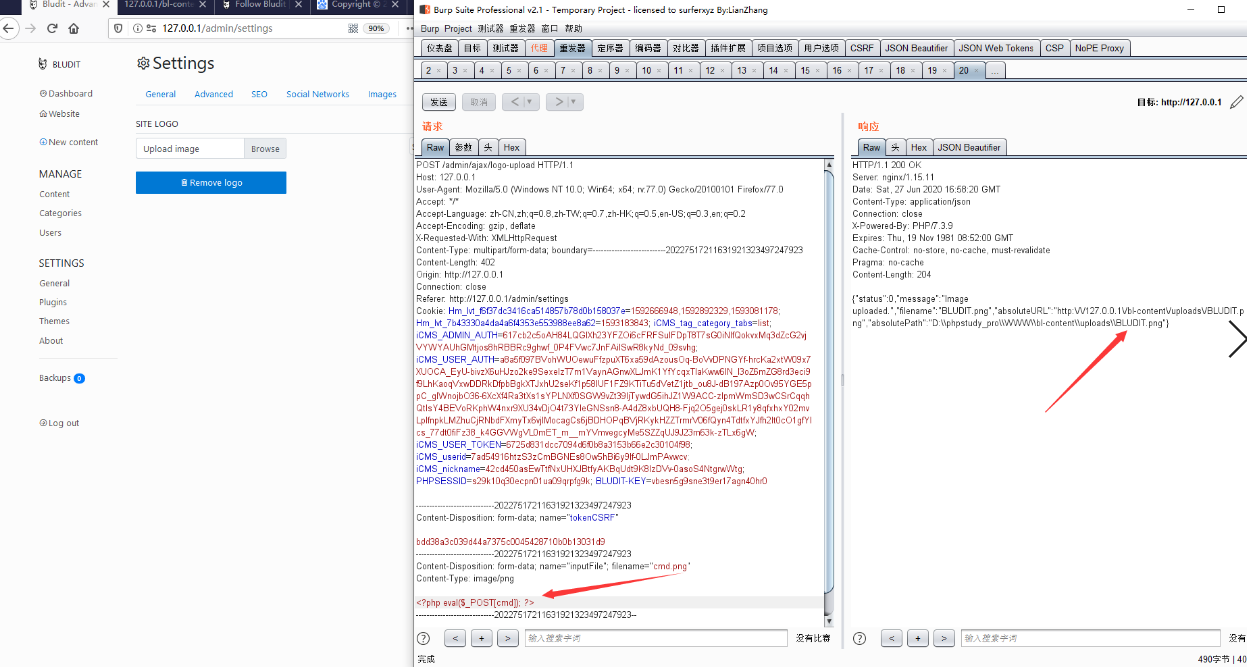Open the history dropdown beside '>' button
The width and height of the screenshot is (1247, 667).
tap(576, 102)
